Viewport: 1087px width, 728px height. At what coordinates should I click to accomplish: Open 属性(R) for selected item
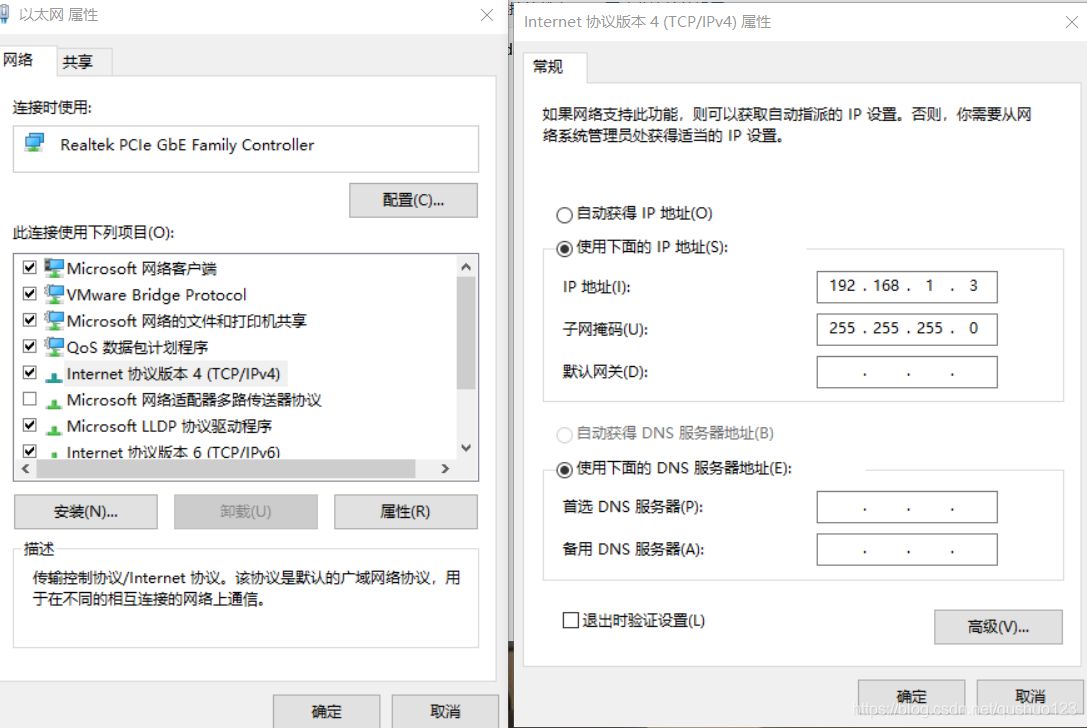click(x=406, y=512)
